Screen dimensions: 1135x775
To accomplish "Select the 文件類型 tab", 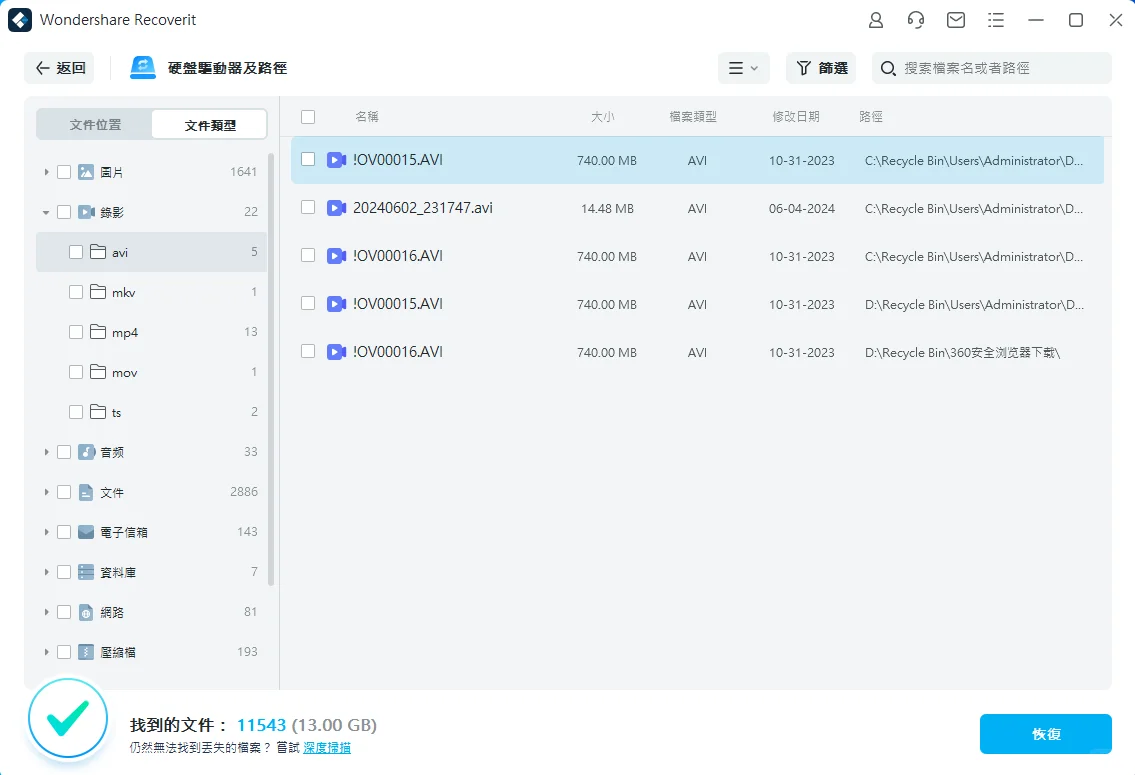I will click(x=209, y=124).
